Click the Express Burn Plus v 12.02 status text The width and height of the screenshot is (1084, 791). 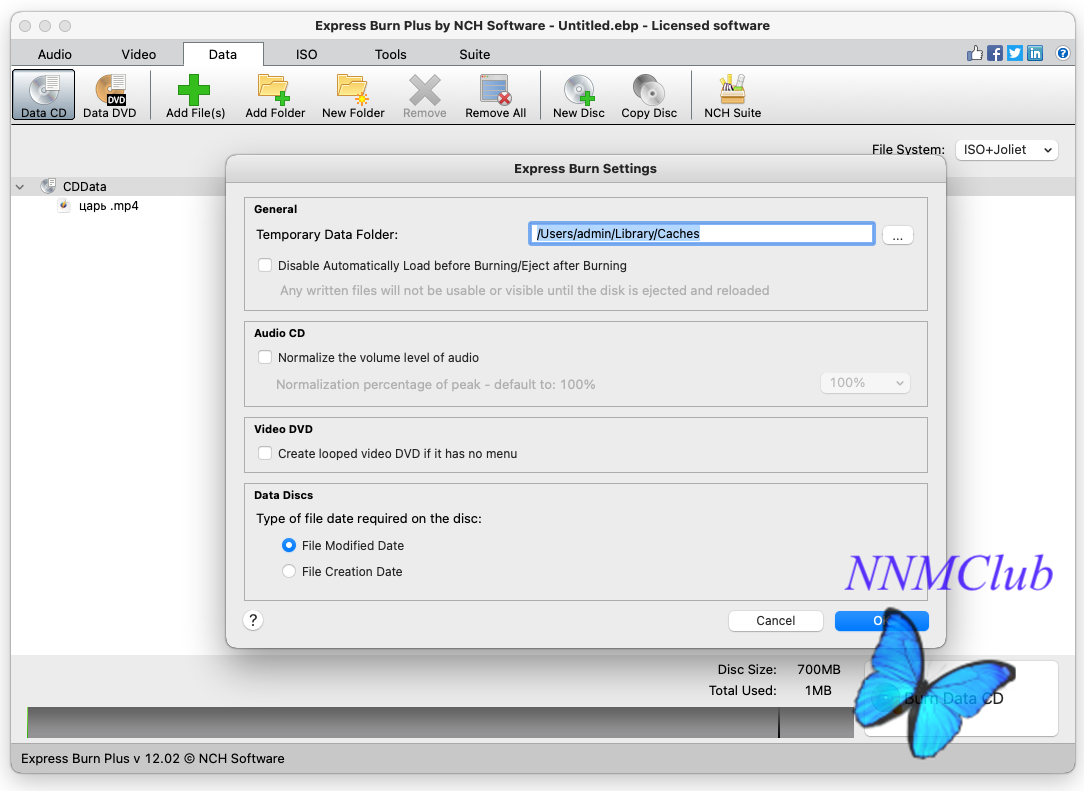point(153,759)
